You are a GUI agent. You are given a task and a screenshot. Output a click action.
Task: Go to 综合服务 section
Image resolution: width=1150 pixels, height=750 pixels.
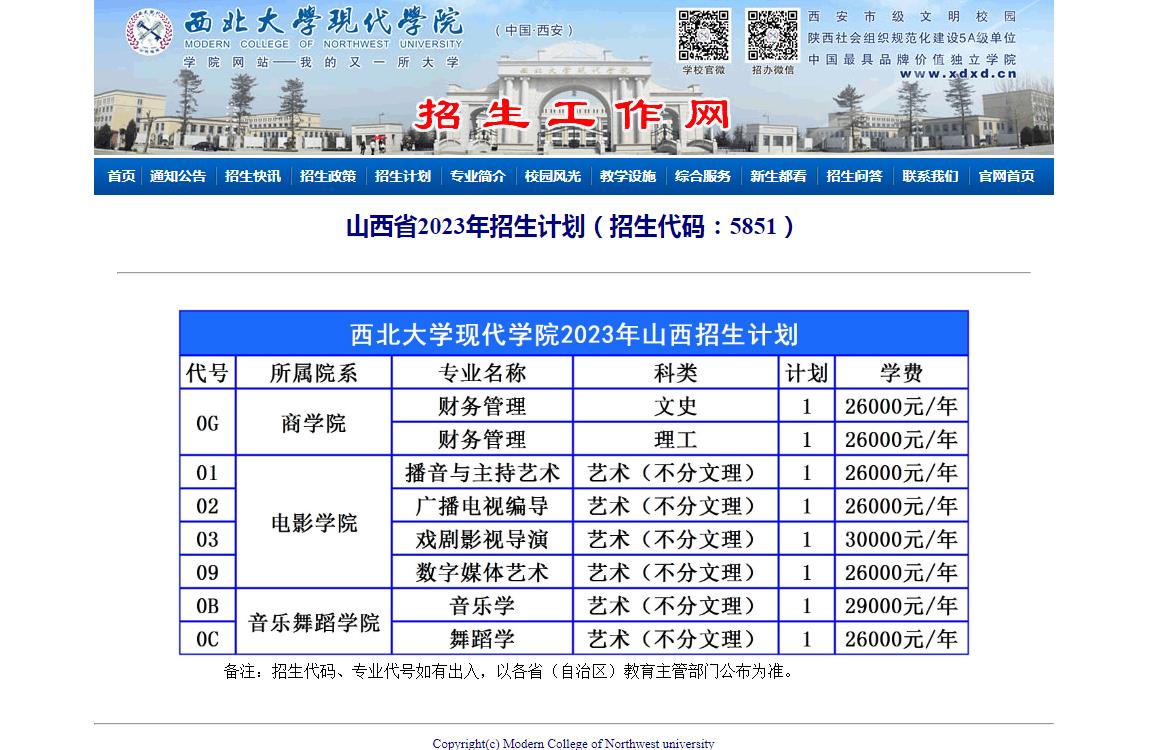click(703, 177)
